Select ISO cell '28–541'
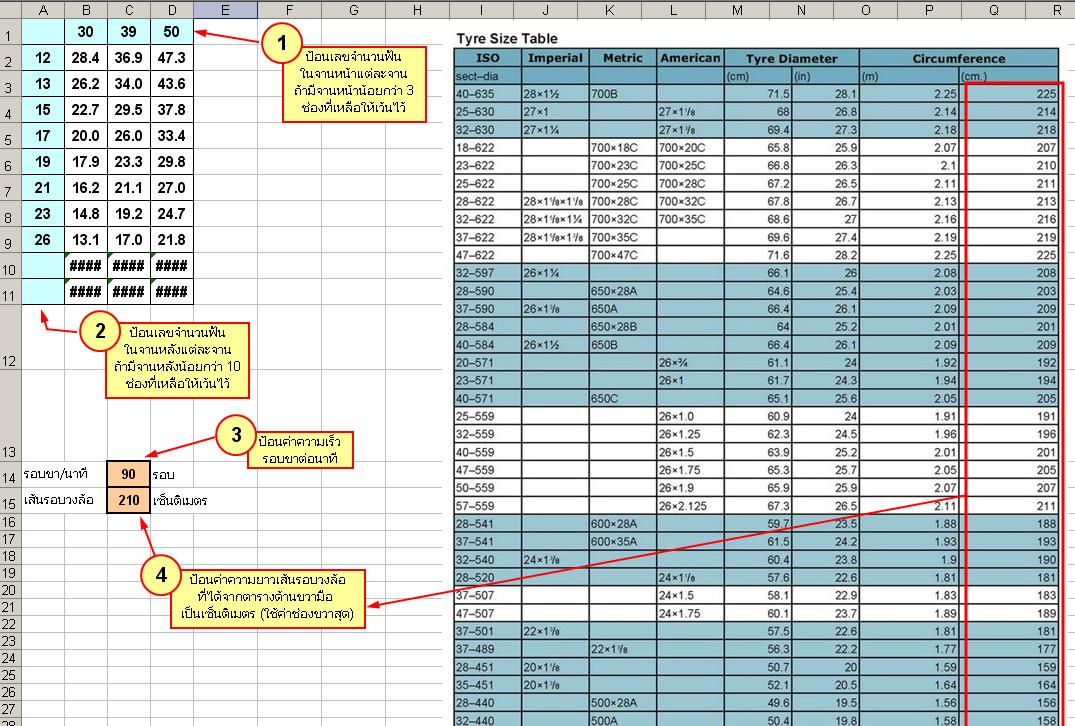Screen dimensions: 1075x726 coord(487,524)
